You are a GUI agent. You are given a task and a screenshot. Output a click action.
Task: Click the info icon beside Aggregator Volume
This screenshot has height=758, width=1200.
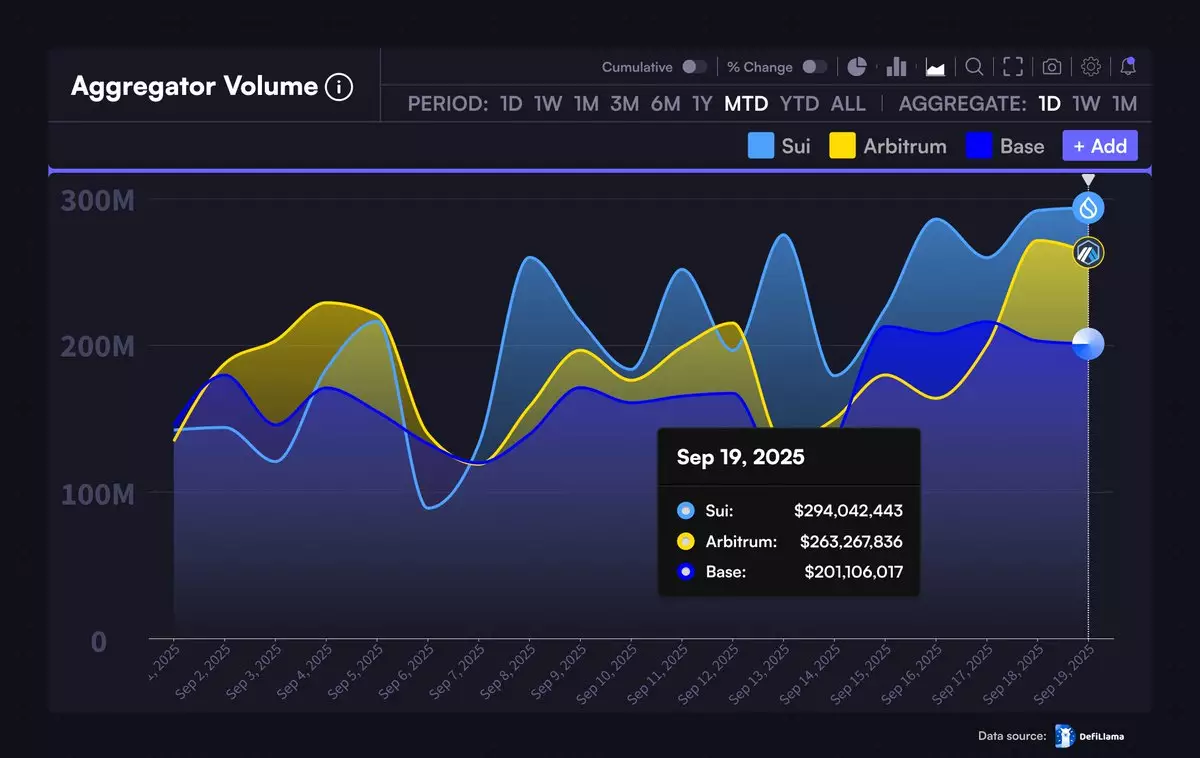click(339, 87)
